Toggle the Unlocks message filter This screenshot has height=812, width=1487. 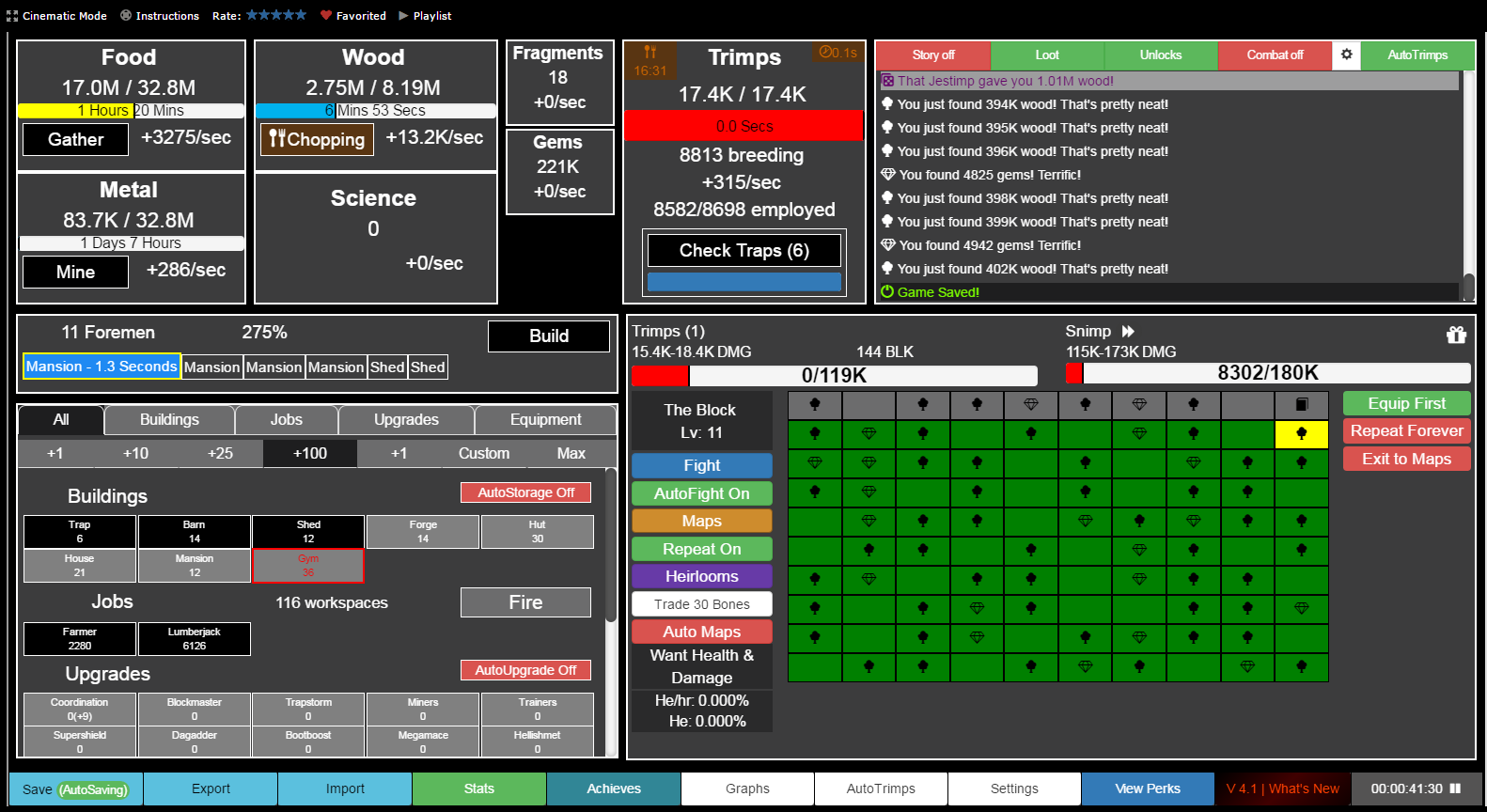(1161, 55)
